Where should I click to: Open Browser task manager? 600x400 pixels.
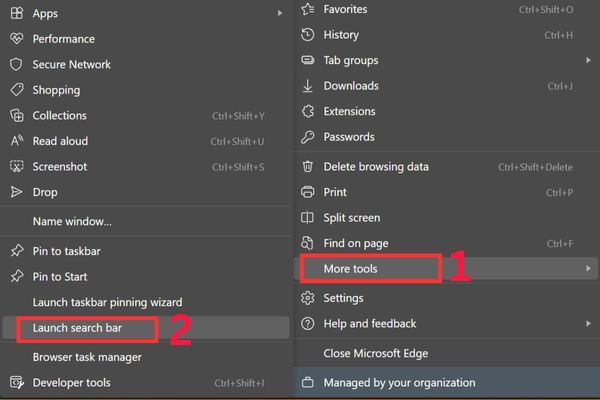click(x=87, y=357)
